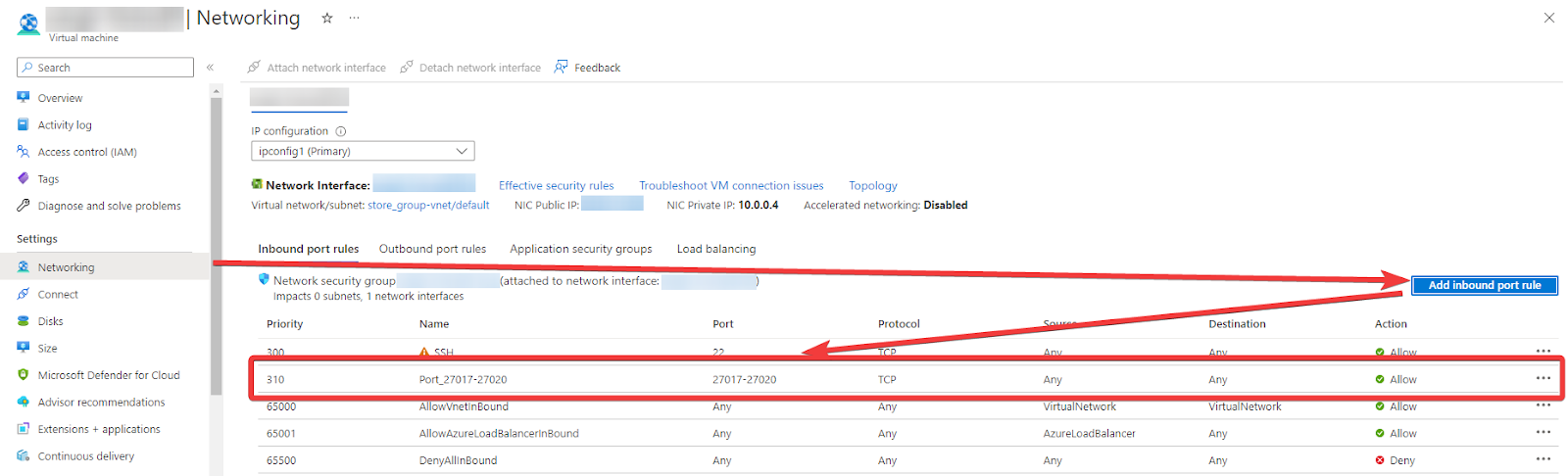Open the more options ellipsis beside the title
Viewport: 1568px width, 476px height.
(354, 18)
